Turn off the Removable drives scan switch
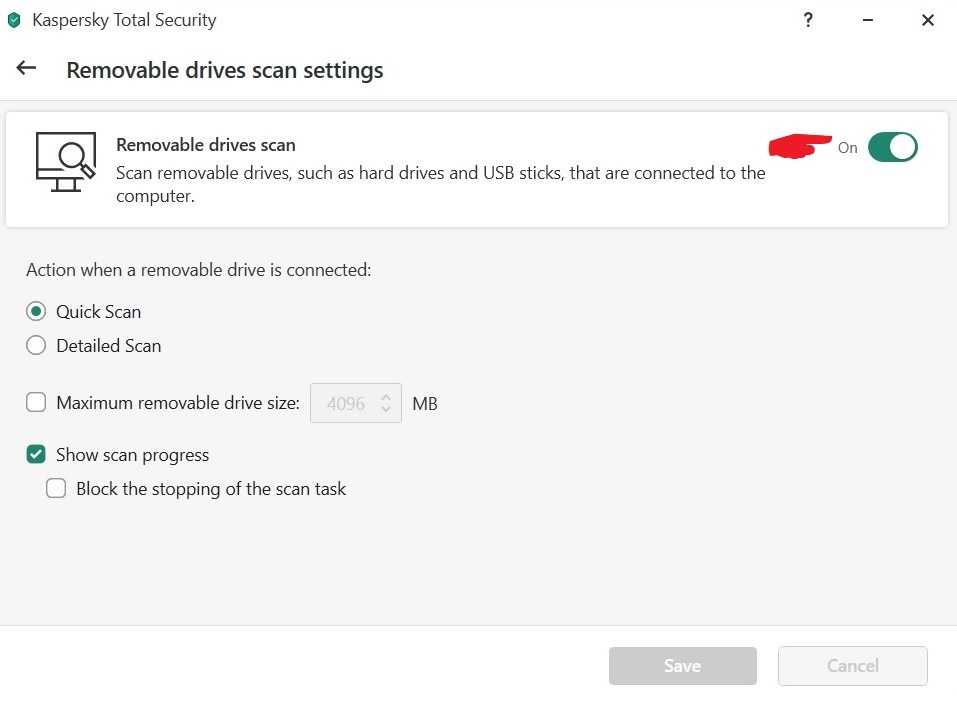Screen dimensions: 957x701 coord(892,147)
